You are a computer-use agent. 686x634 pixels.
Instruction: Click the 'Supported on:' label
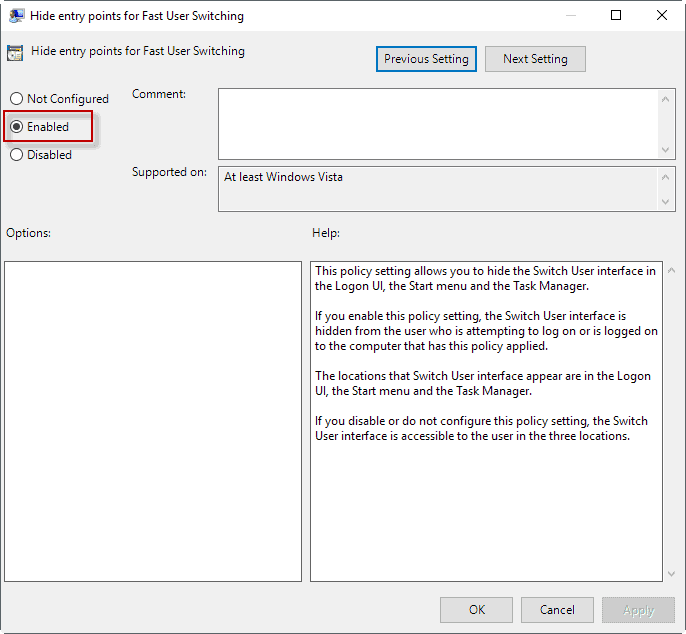pos(169,172)
